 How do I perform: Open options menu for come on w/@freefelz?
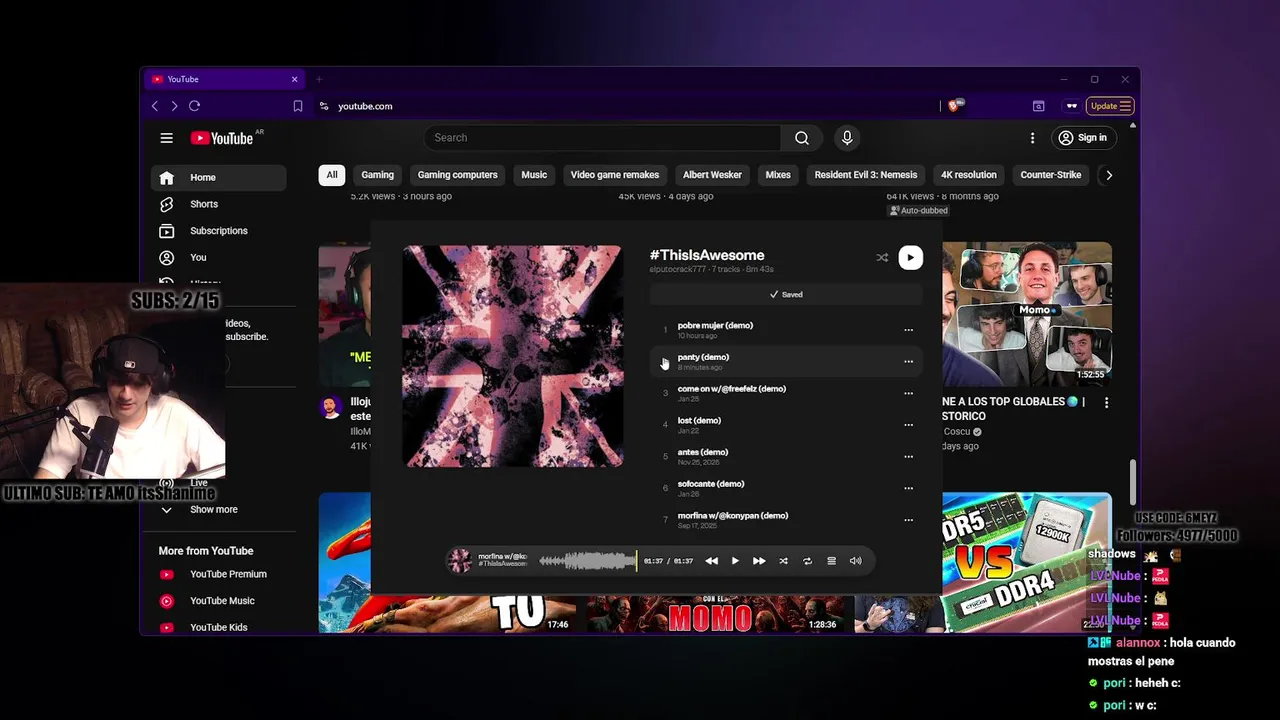[x=908, y=393]
